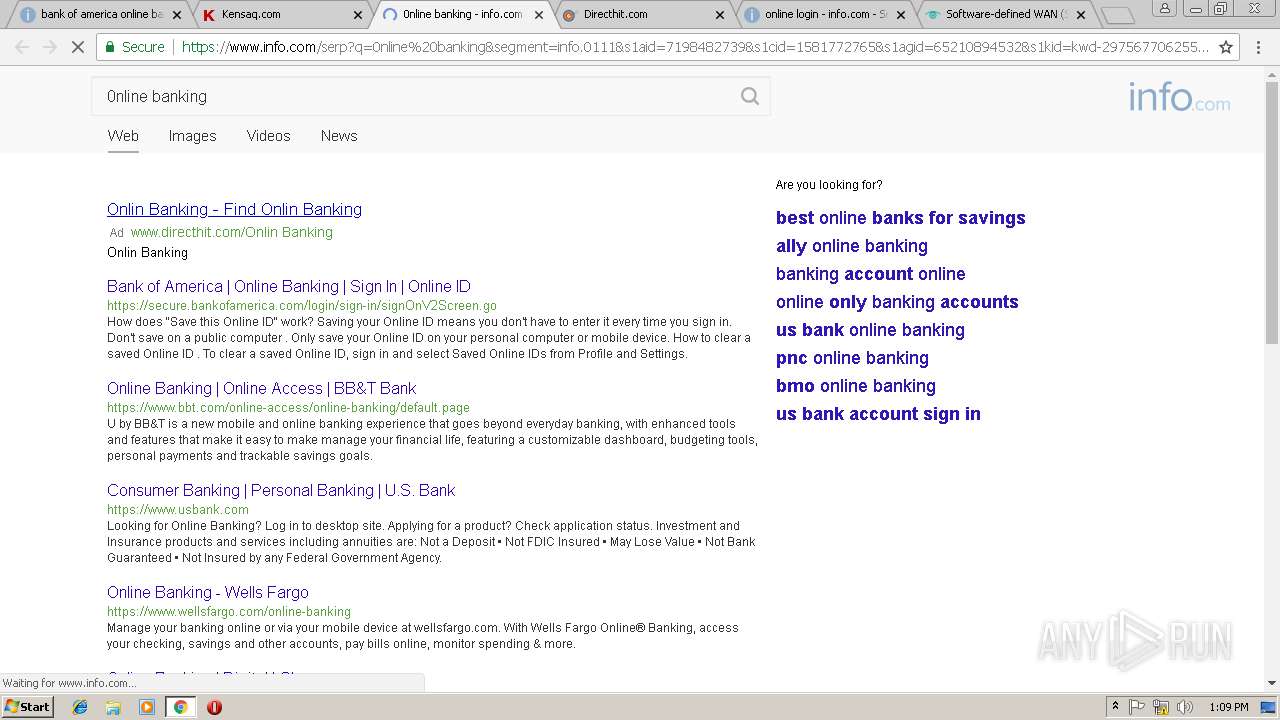Image resolution: width=1280 pixels, height=720 pixels.
Task: Open the www.bbt.com URL link
Action: coord(288,408)
